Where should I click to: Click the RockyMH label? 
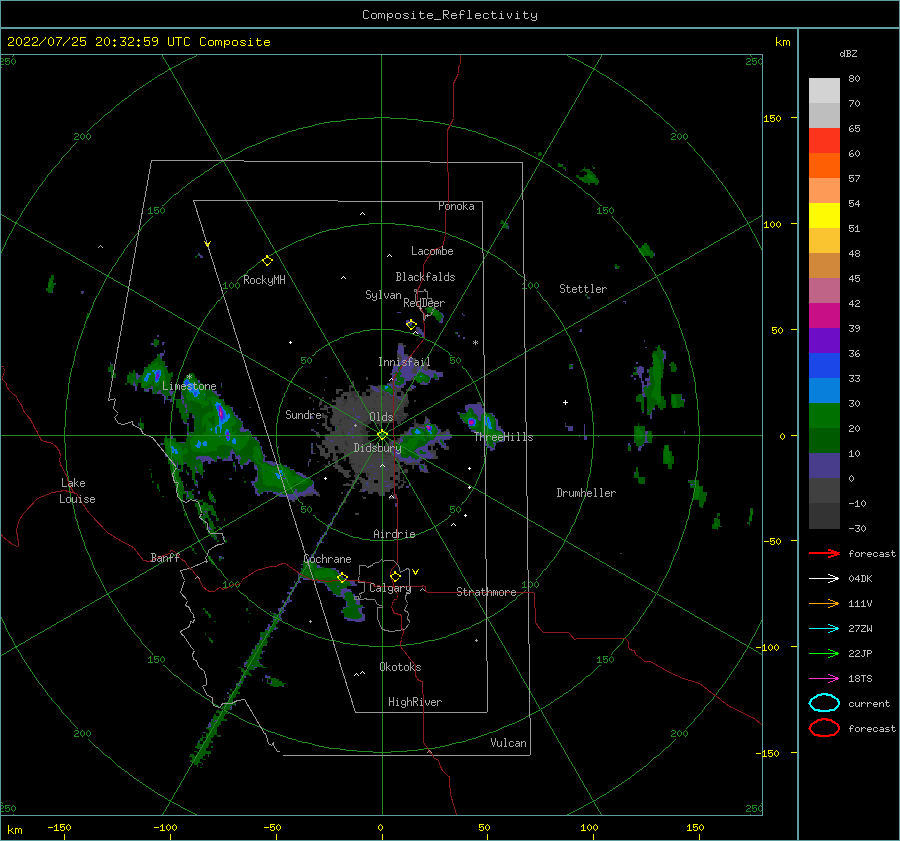pyautogui.click(x=264, y=280)
